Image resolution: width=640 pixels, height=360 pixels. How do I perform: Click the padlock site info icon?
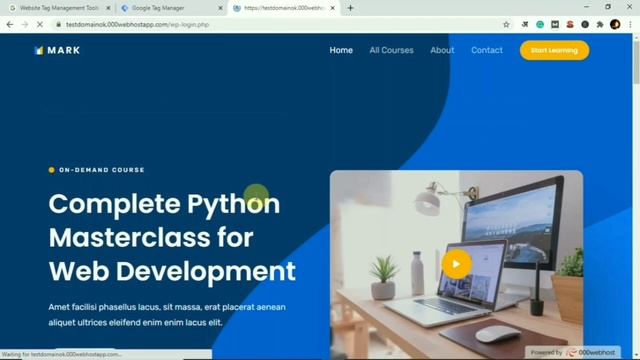pos(58,24)
